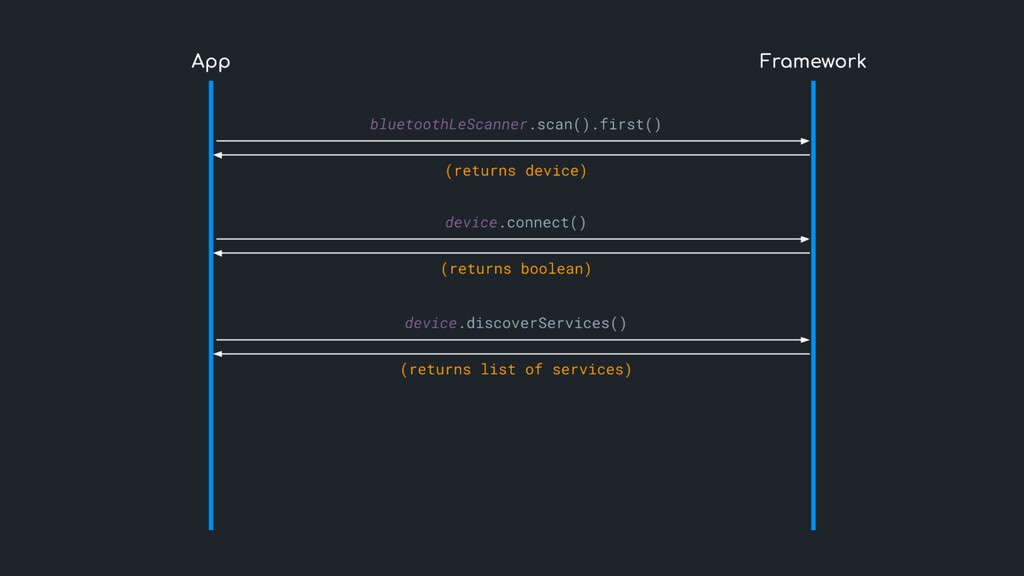1024x576 pixels.
Task: Click the return arrow above (returns boolean)
Action: click(x=512, y=253)
